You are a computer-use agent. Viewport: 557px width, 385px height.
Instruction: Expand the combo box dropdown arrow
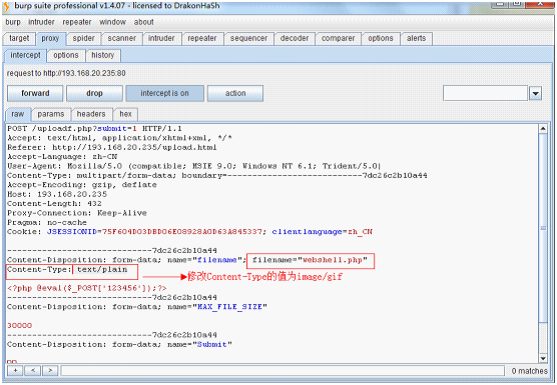point(535,94)
